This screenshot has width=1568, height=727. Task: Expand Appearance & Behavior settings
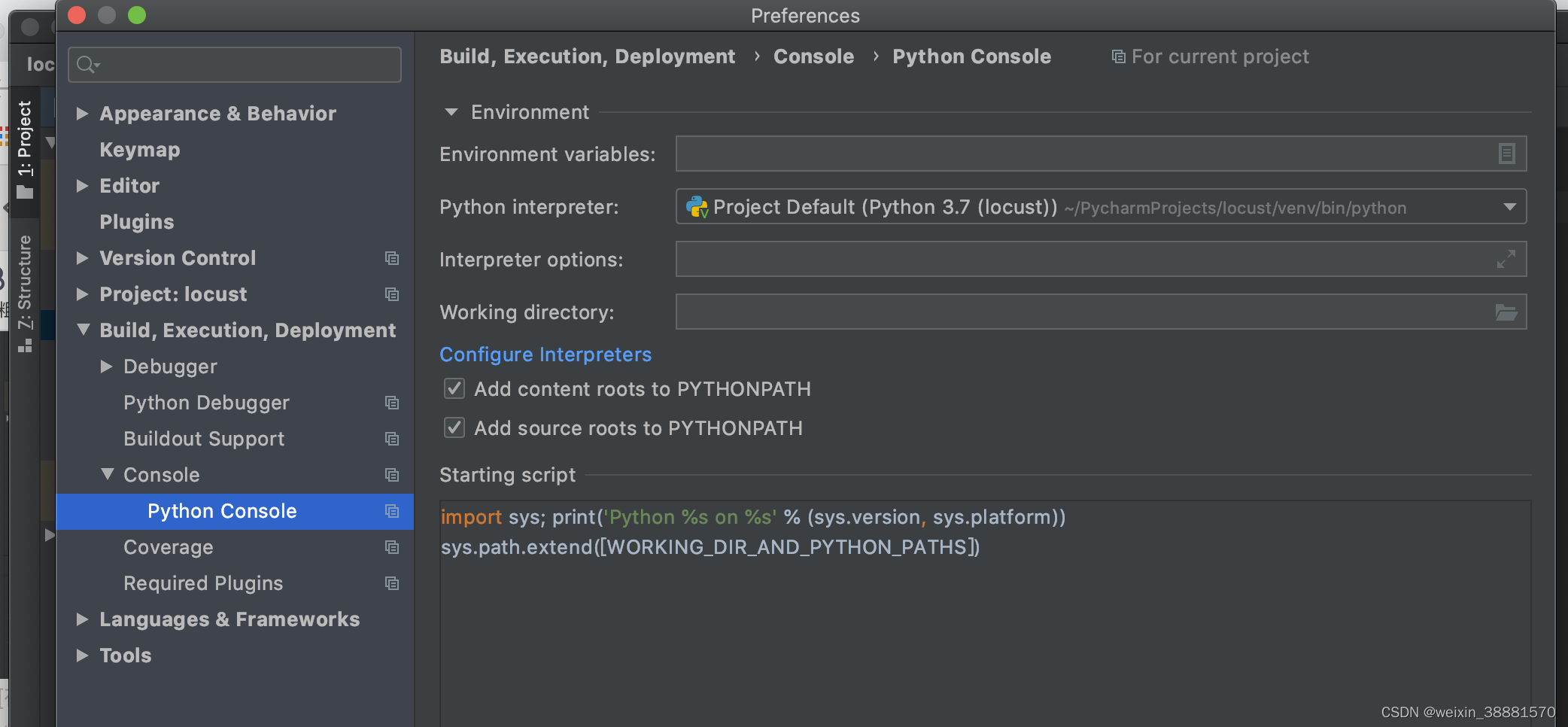pos(83,114)
